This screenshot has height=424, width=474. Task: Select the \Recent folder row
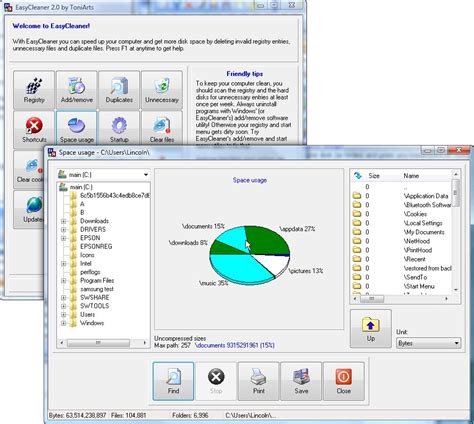point(402,259)
